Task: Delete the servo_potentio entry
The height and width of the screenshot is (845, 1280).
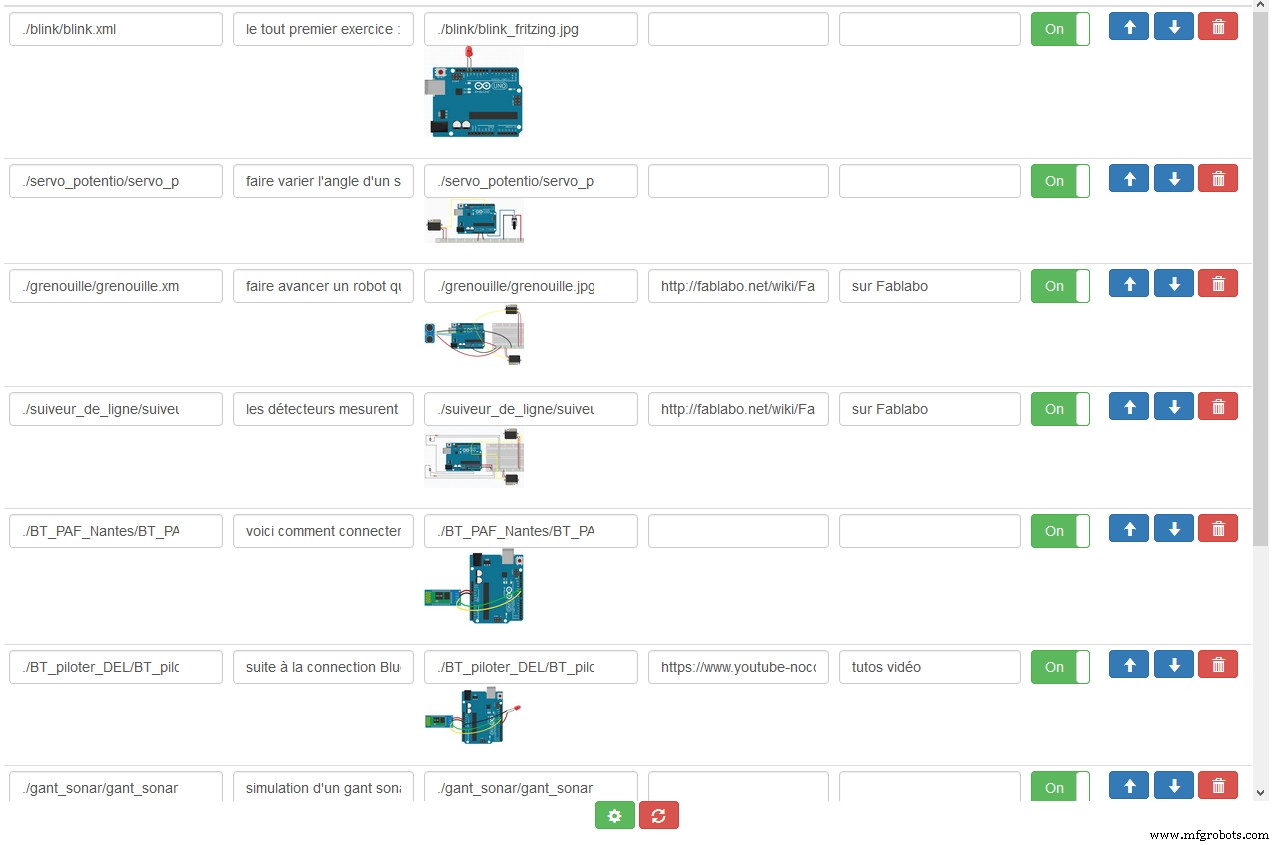Action: pyautogui.click(x=1217, y=178)
